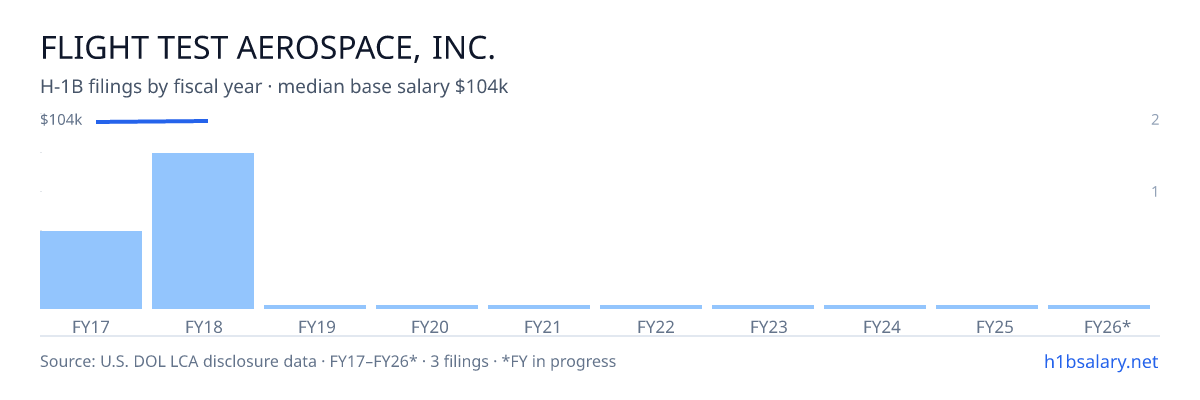Select the FY24 bar stub
This screenshot has width=1200, height=400.
[875, 307]
